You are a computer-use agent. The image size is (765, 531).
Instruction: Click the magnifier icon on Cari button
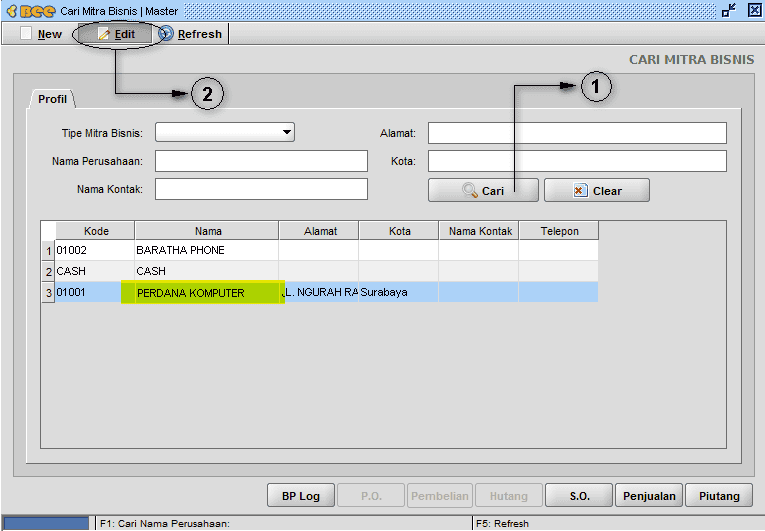coord(469,190)
